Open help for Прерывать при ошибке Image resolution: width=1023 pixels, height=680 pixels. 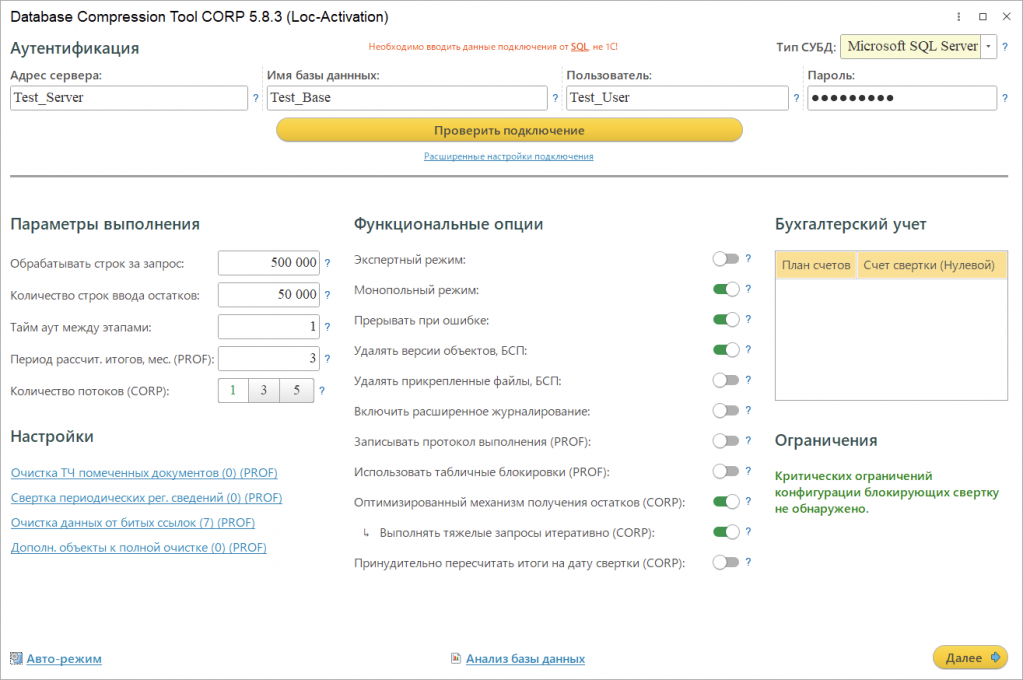pos(748,319)
